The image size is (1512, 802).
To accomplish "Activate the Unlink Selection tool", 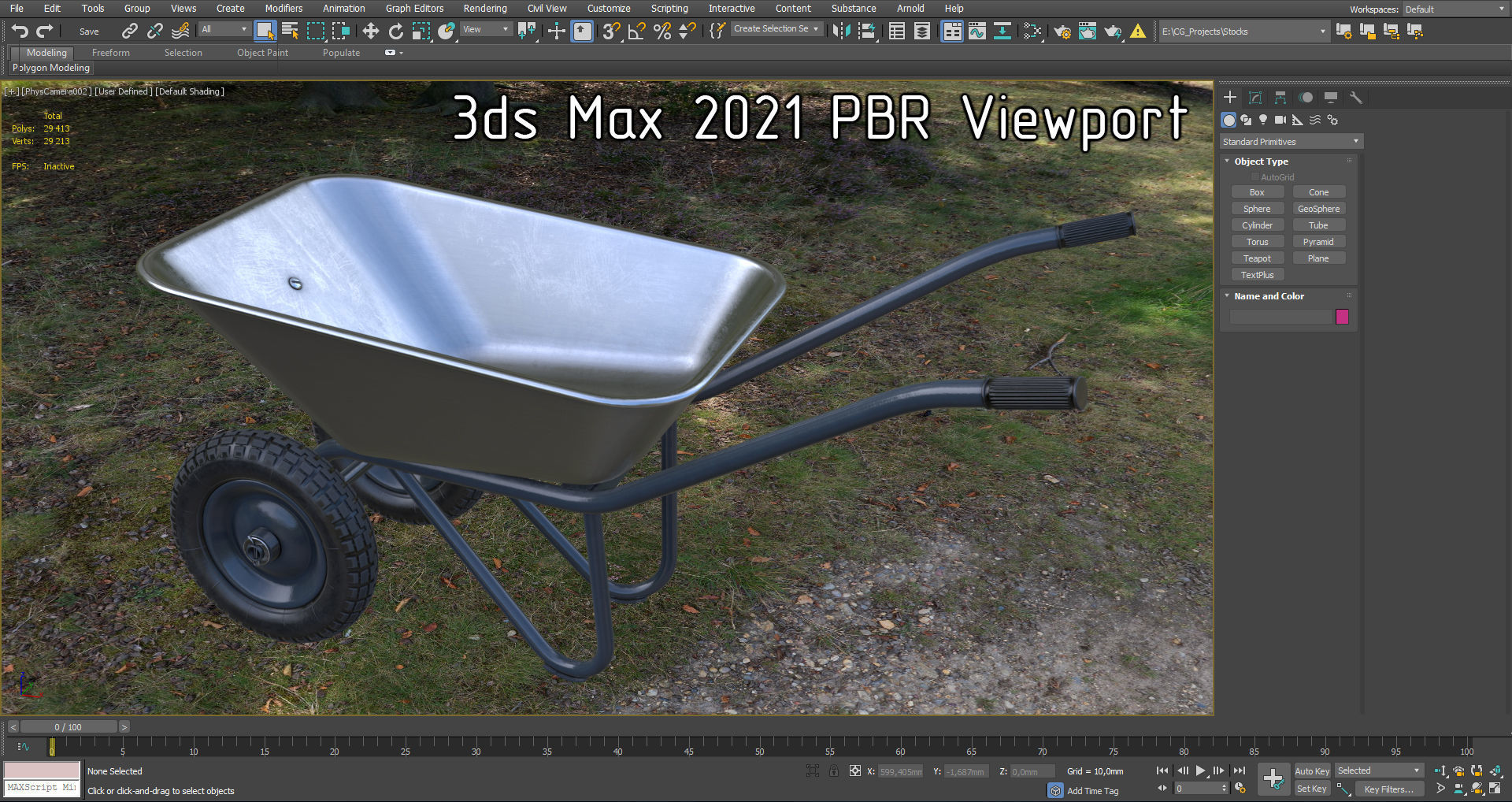I will 155,32.
